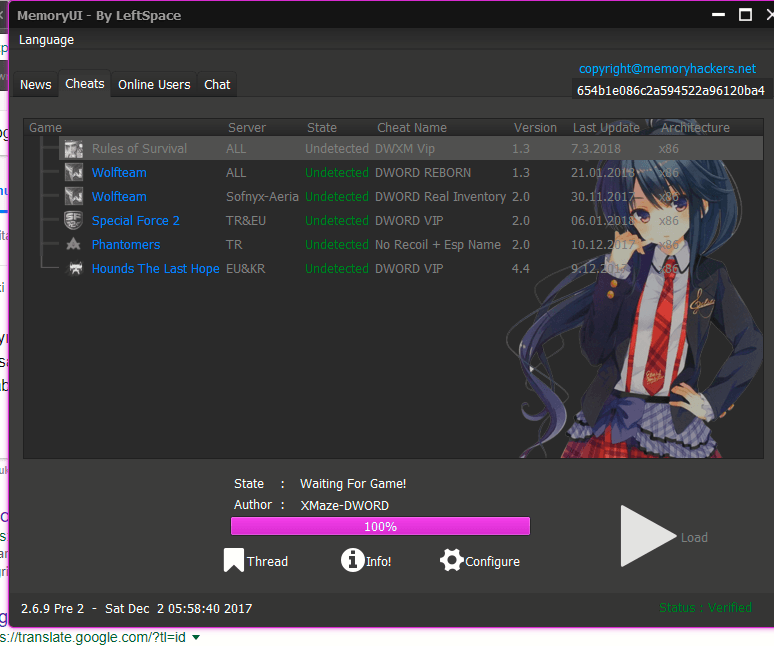Choose the Special Force 2 entry
The width and height of the screenshot is (774, 646).
pos(411,220)
